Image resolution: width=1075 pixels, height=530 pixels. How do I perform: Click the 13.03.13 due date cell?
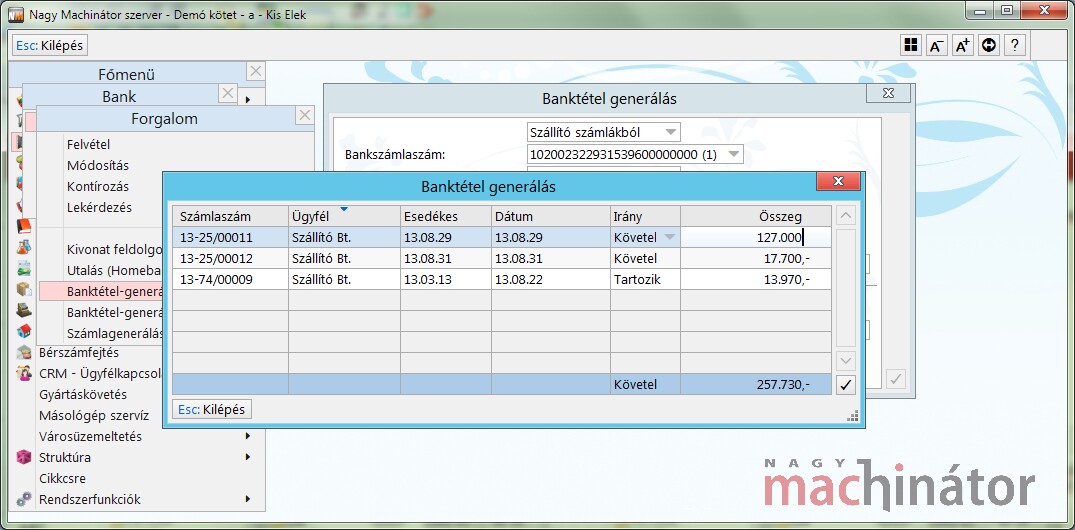pos(446,280)
